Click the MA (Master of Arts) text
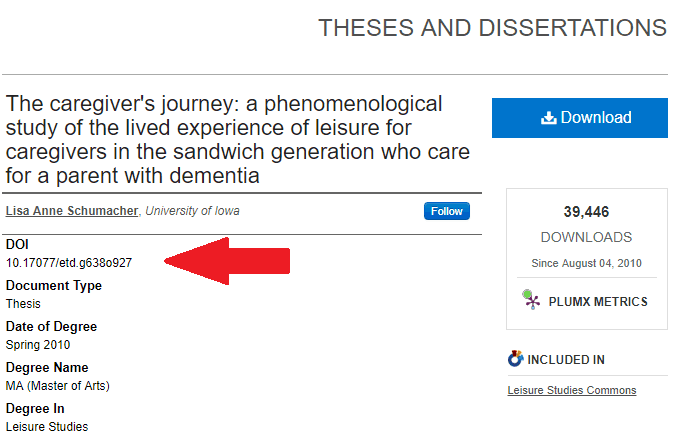Viewport: 673px width, 435px height. point(58,386)
